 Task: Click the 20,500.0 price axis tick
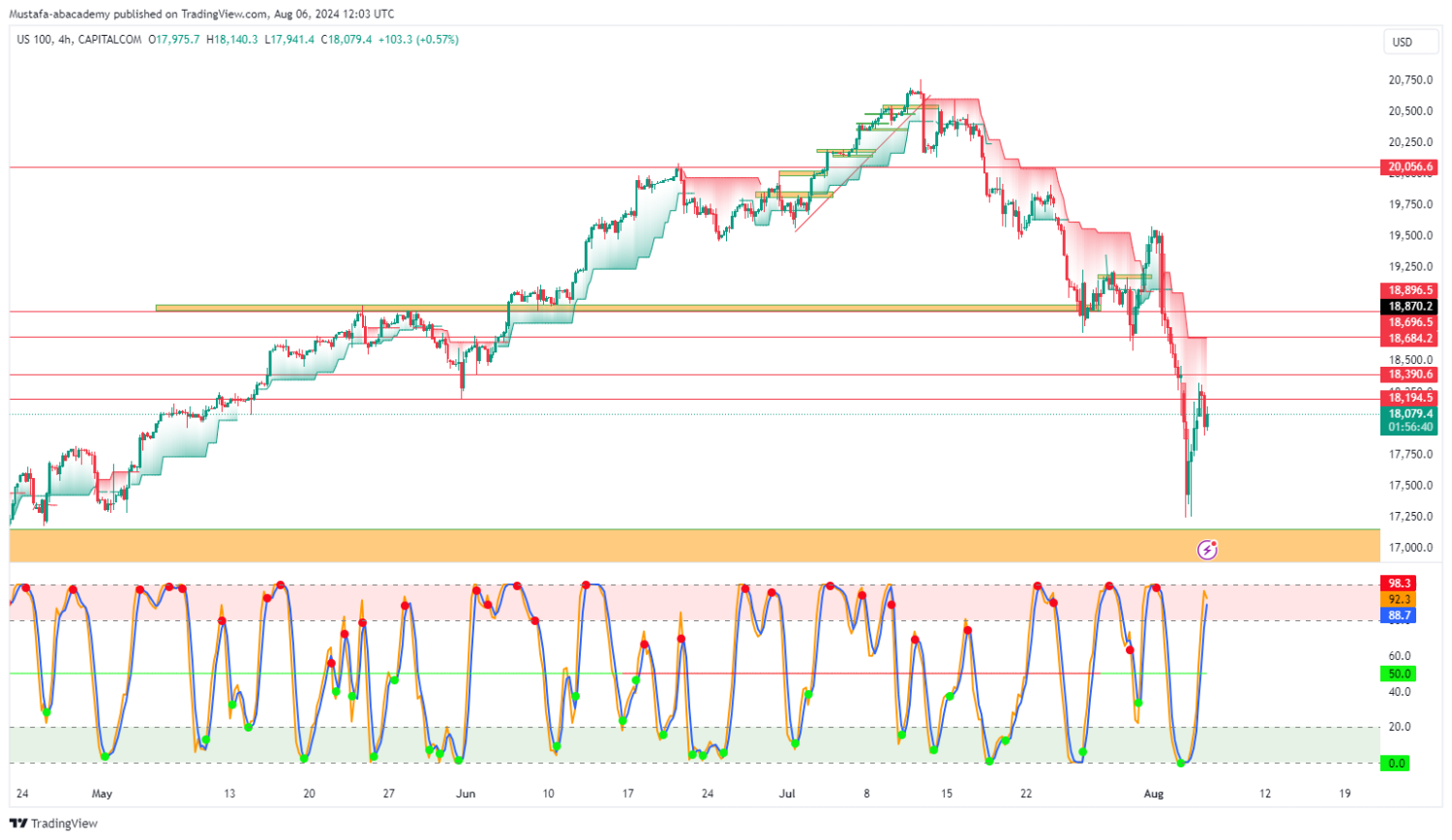(1410, 111)
